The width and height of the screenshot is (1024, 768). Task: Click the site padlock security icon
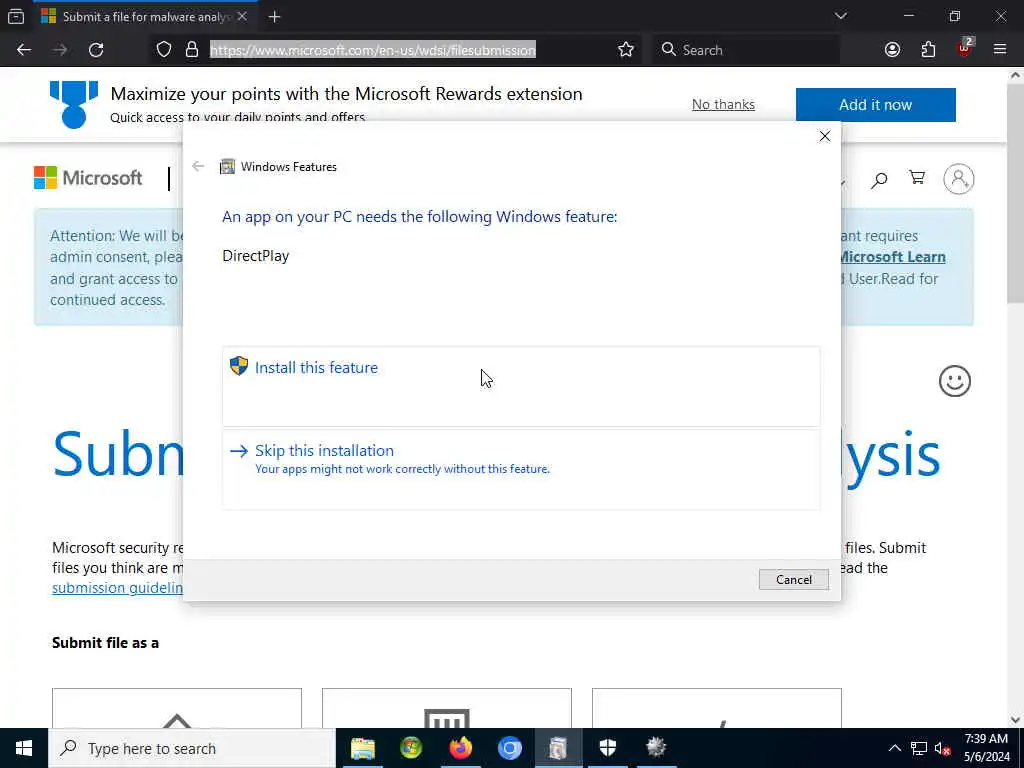coord(192,50)
